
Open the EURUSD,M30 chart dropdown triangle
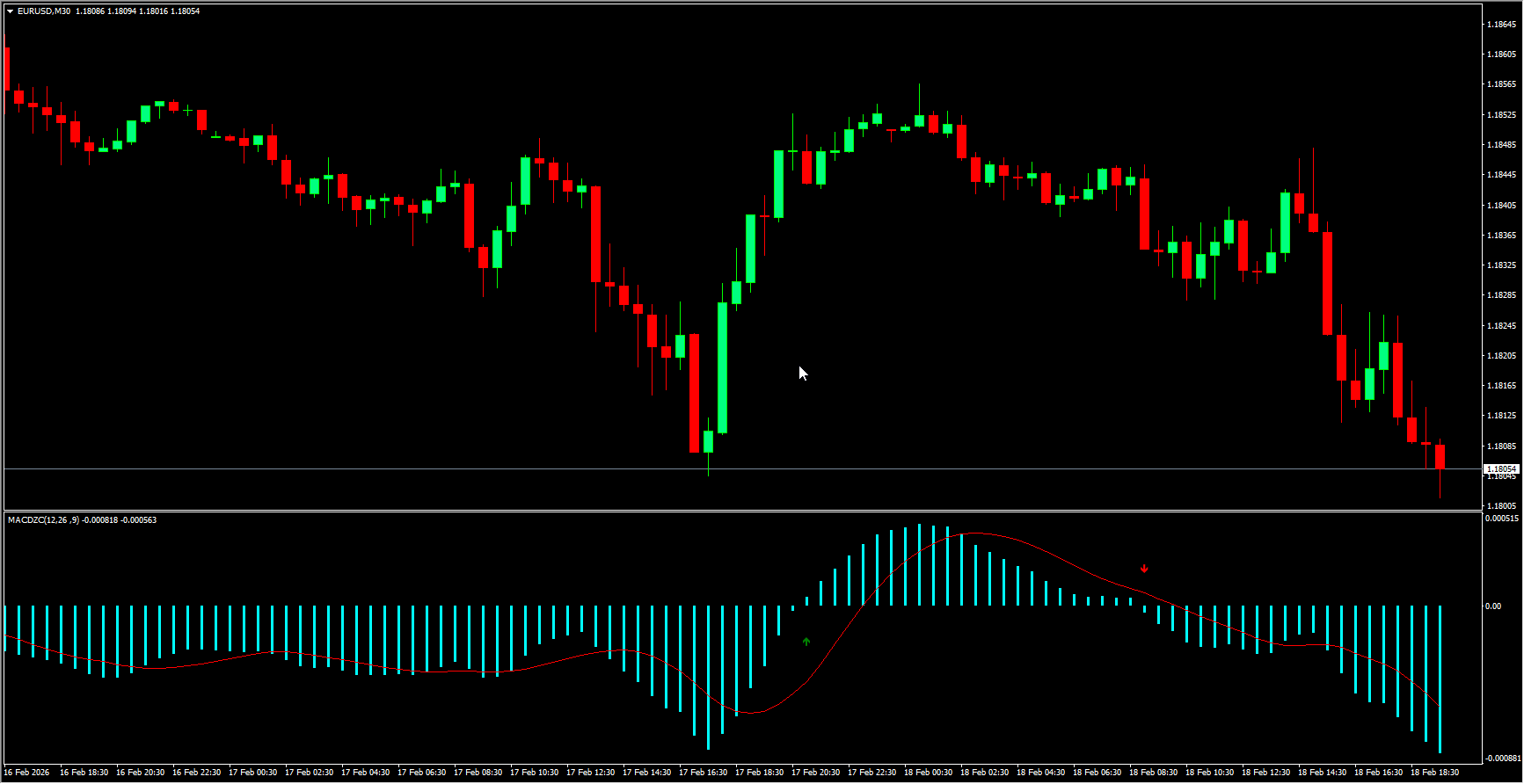10,11
